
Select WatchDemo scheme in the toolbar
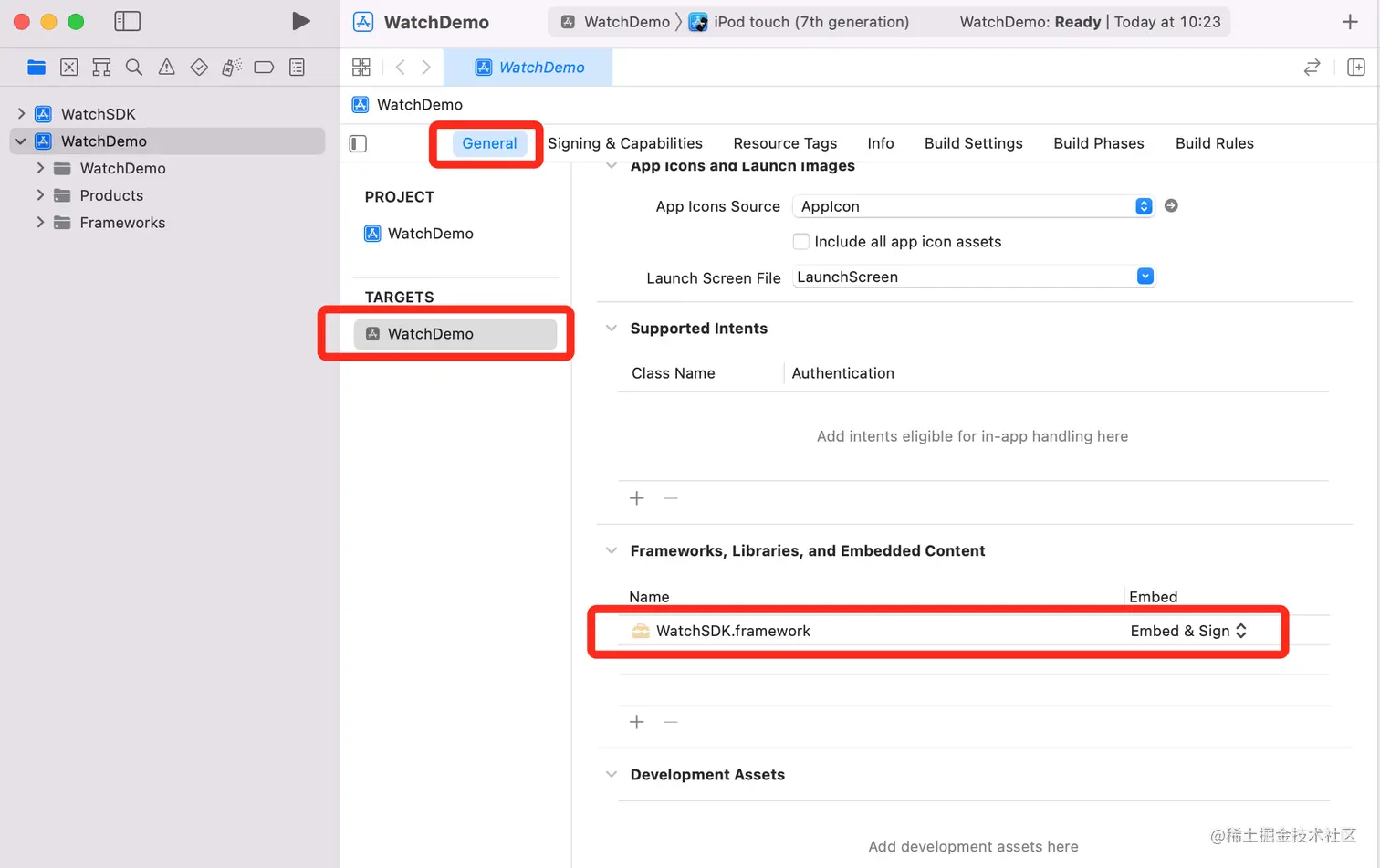coord(616,22)
